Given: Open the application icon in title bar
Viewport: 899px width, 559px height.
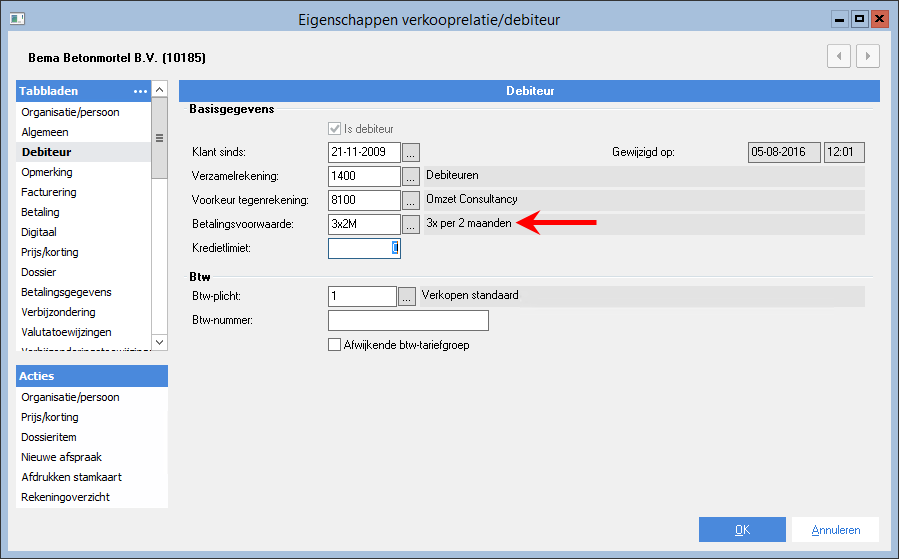Looking at the screenshot, I should click(17, 19).
